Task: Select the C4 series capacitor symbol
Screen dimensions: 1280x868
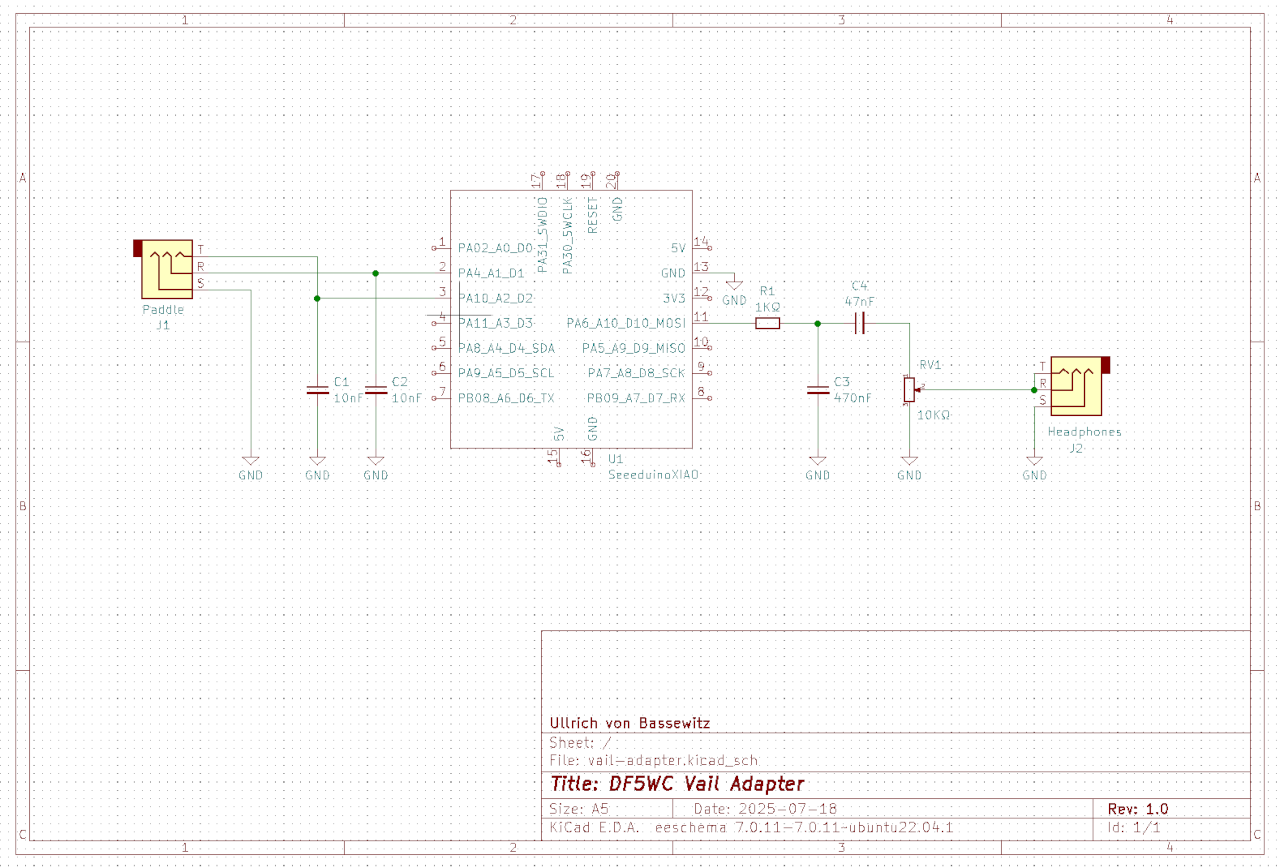Action: click(x=859, y=323)
